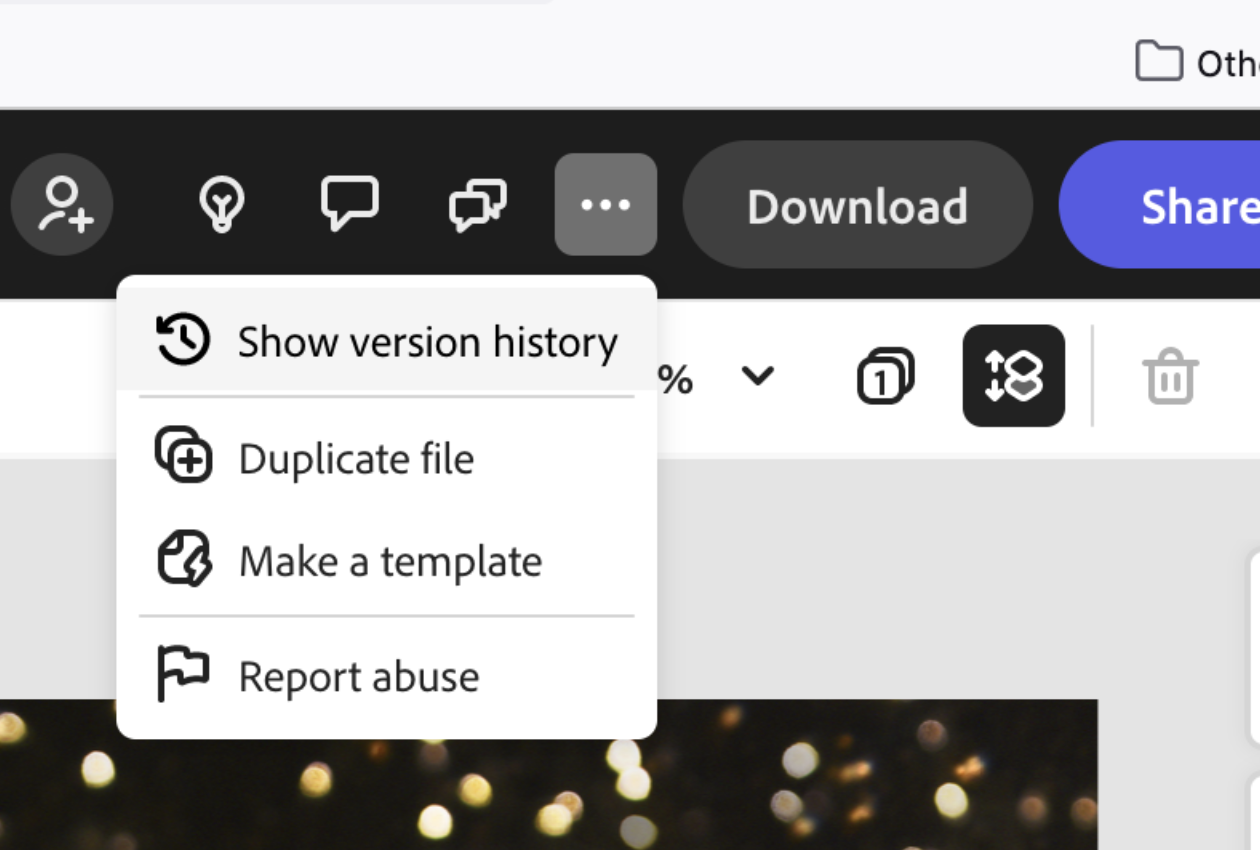Toggle the arrange layers panel
Image resolution: width=1260 pixels, height=850 pixels.
(x=1013, y=376)
